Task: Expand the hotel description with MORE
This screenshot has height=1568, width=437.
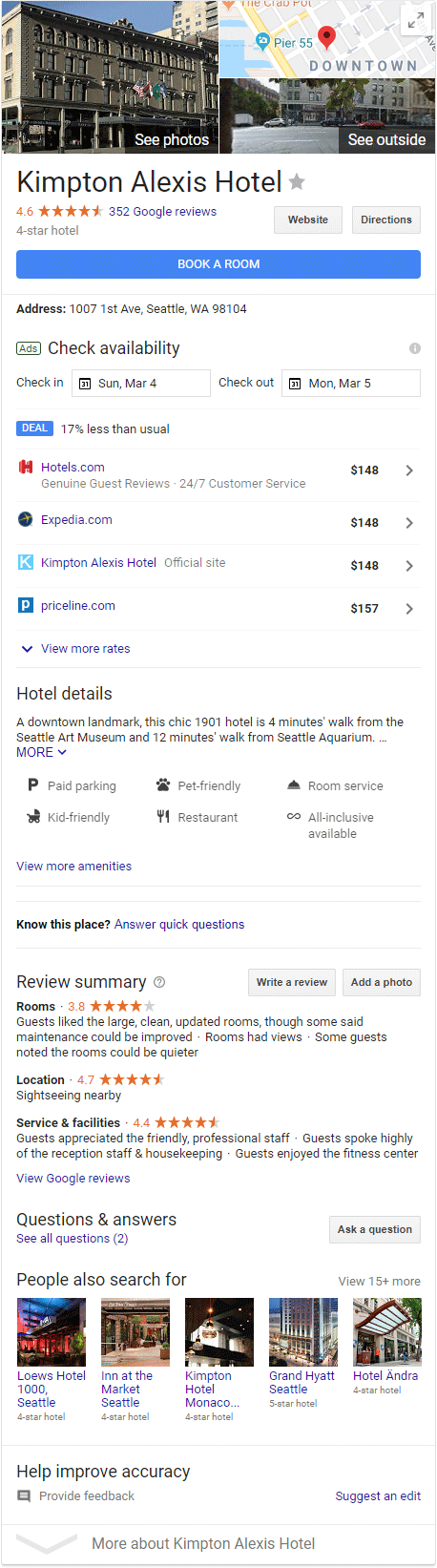Action: coord(41,752)
